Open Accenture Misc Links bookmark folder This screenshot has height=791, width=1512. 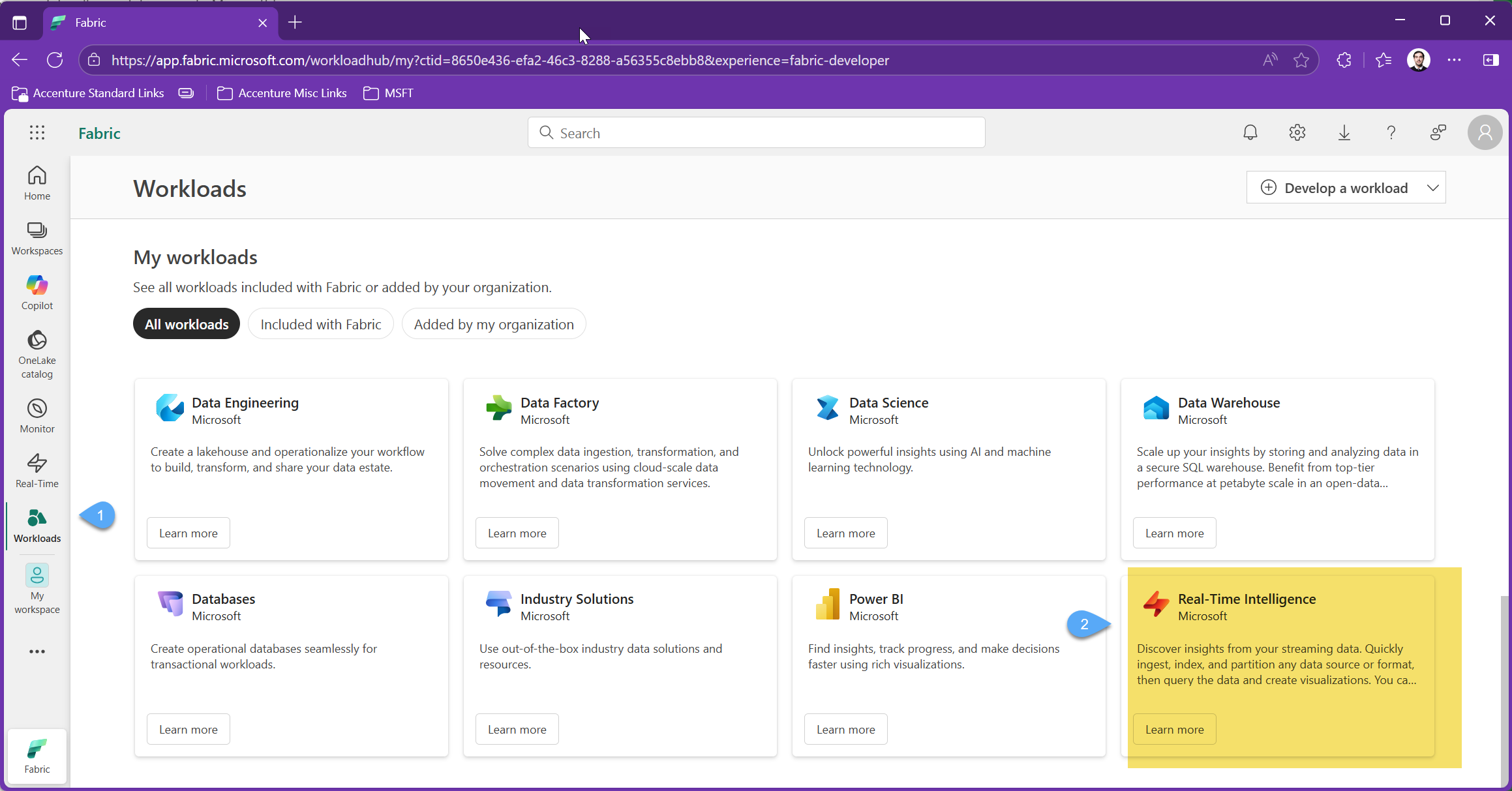(282, 93)
